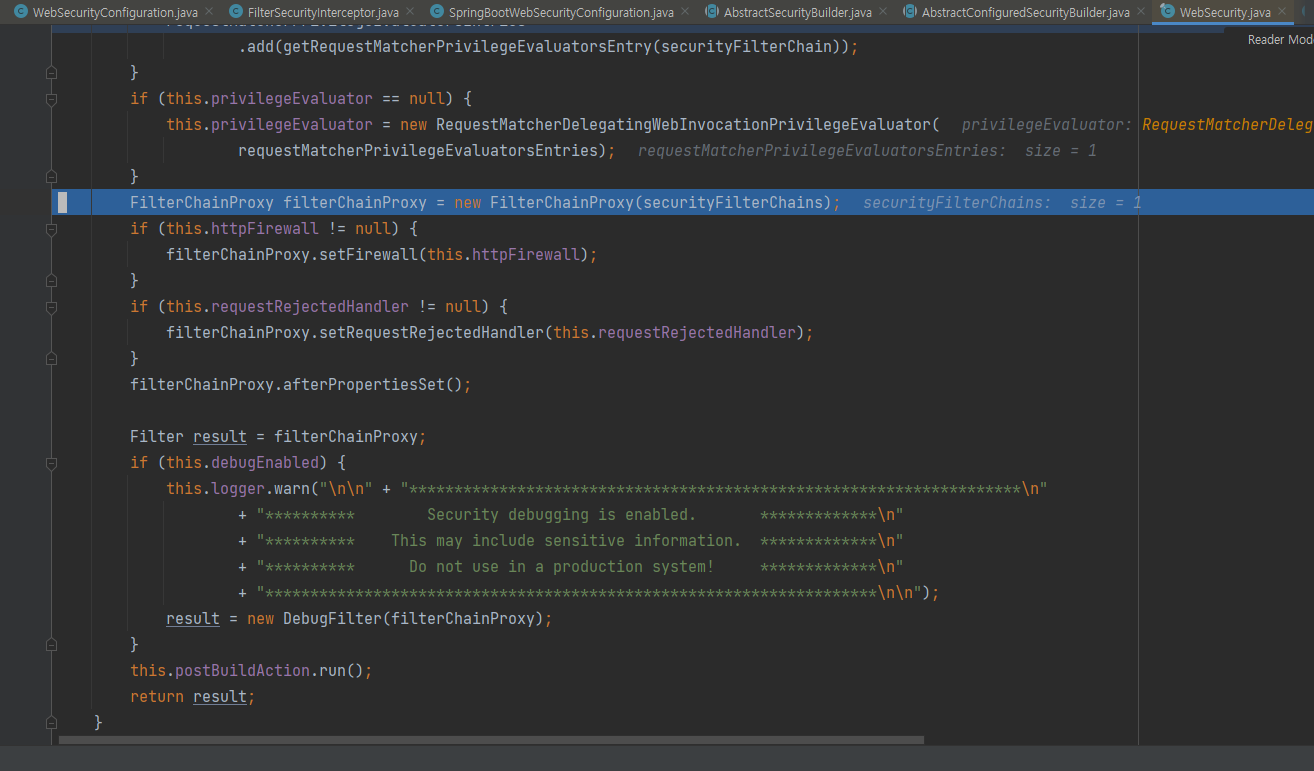The height and width of the screenshot is (771, 1314).
Task: Click the 'Security debugging is enabled.' string
Action: tap(561, 515)
